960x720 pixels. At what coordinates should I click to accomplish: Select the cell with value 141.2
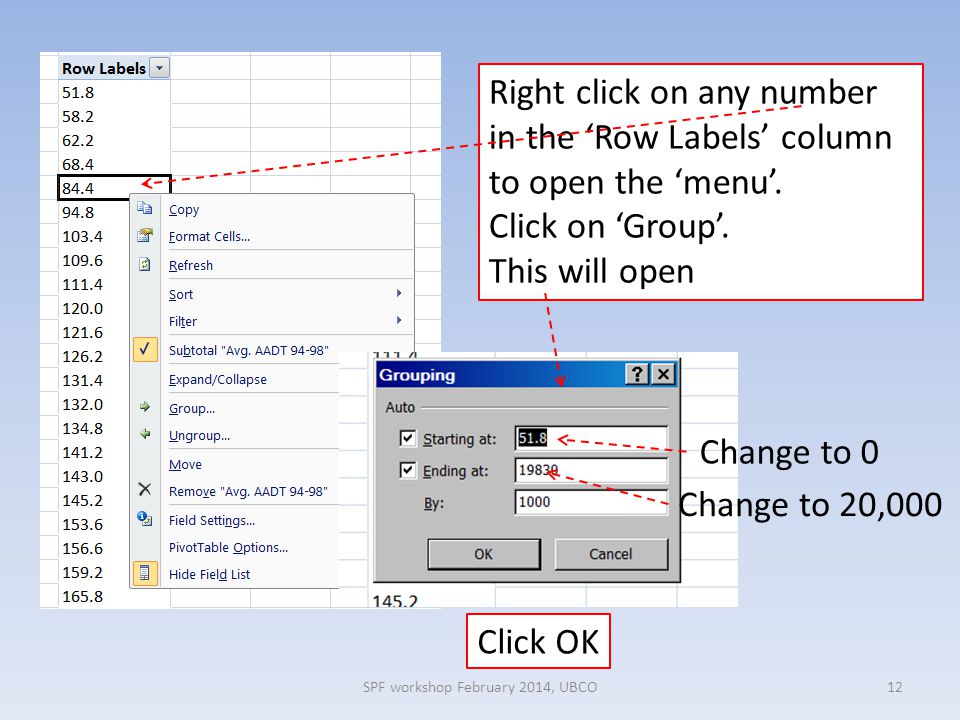coord(94,452)
